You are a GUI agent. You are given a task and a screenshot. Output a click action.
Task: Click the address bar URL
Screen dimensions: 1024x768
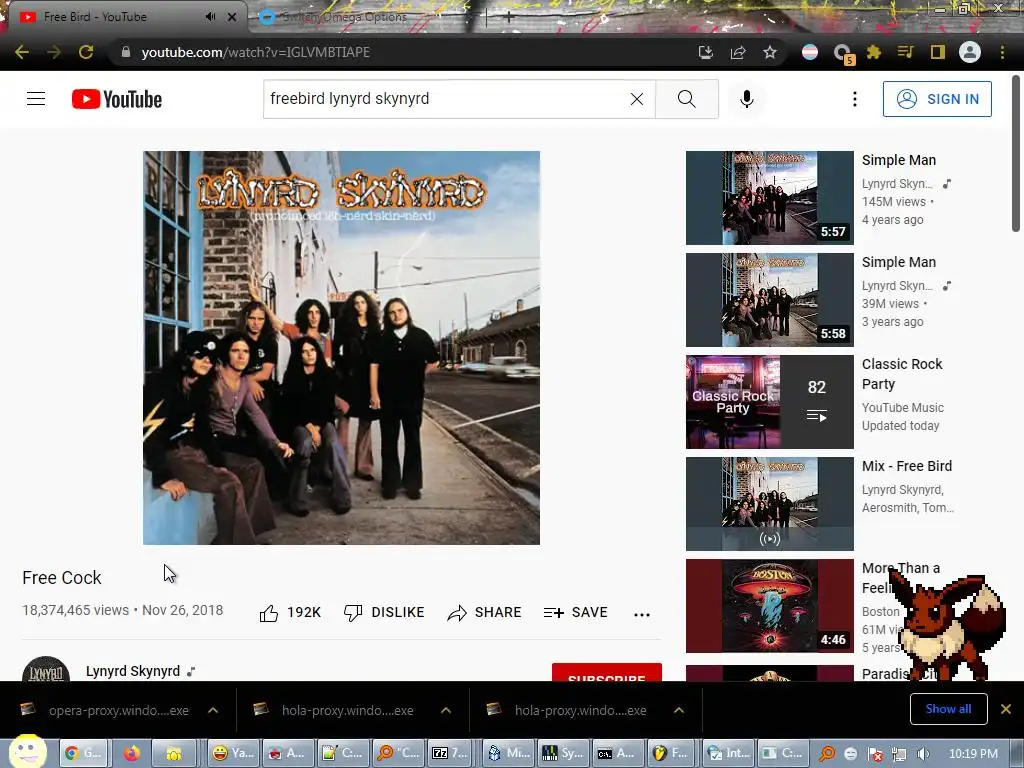click(255, 52)
